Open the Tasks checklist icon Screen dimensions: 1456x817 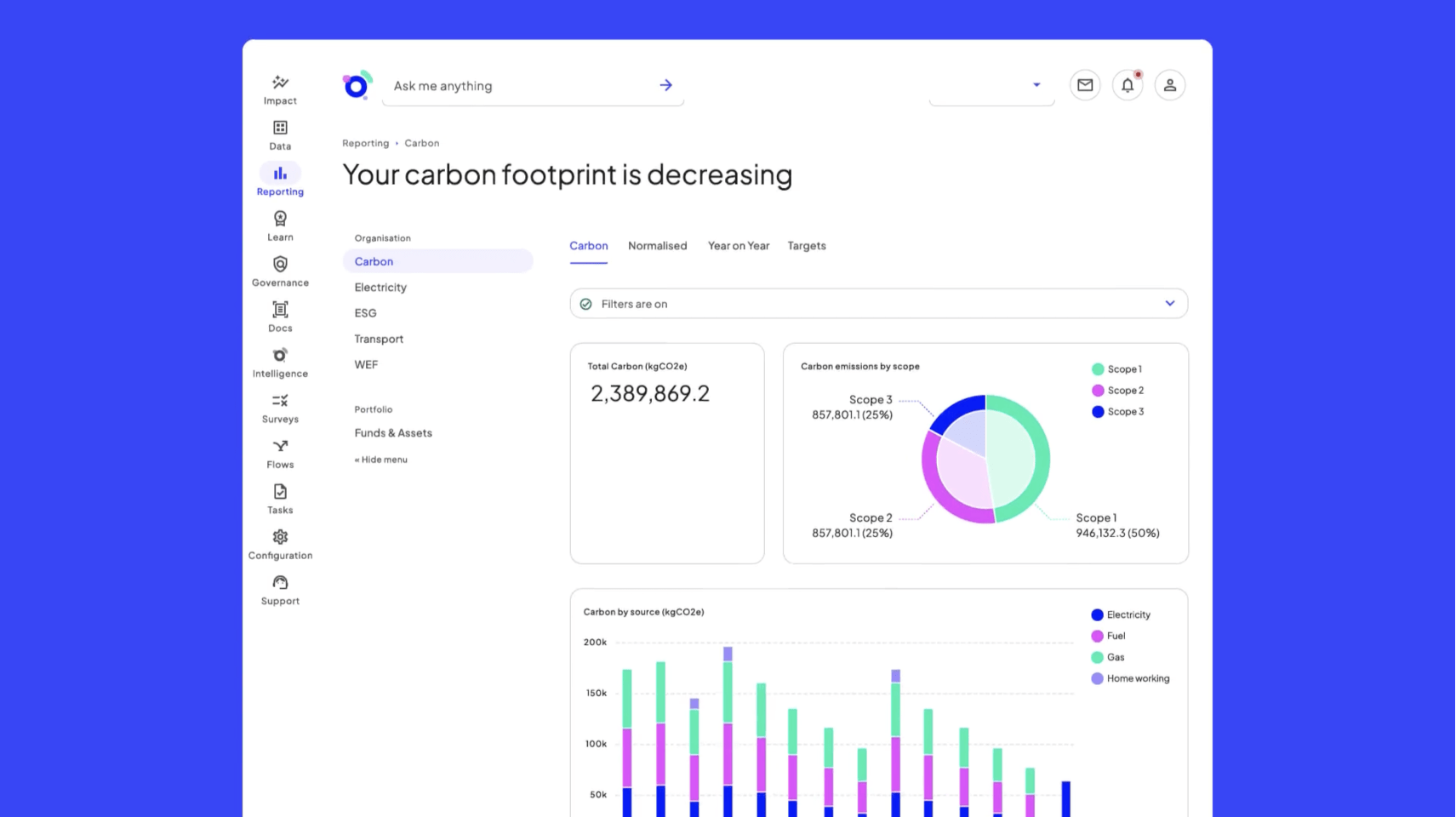click(280, 491)
